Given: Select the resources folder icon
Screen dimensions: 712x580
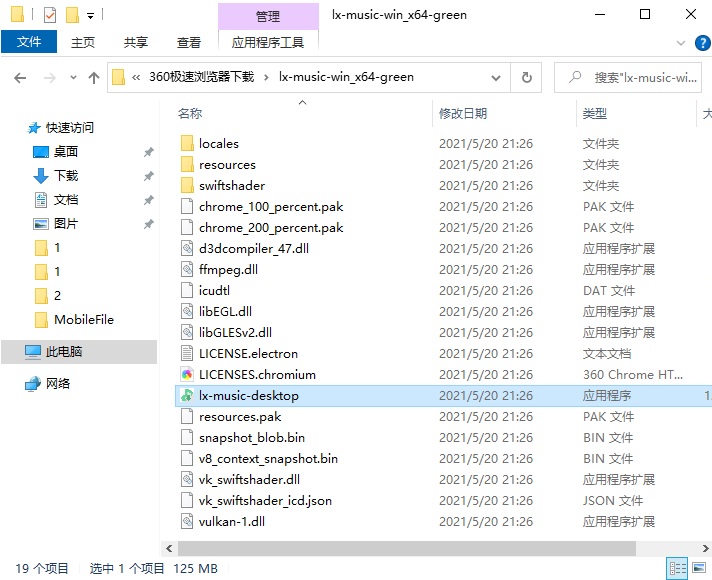Looking at the screenshot, I should (x=187, y=164).
